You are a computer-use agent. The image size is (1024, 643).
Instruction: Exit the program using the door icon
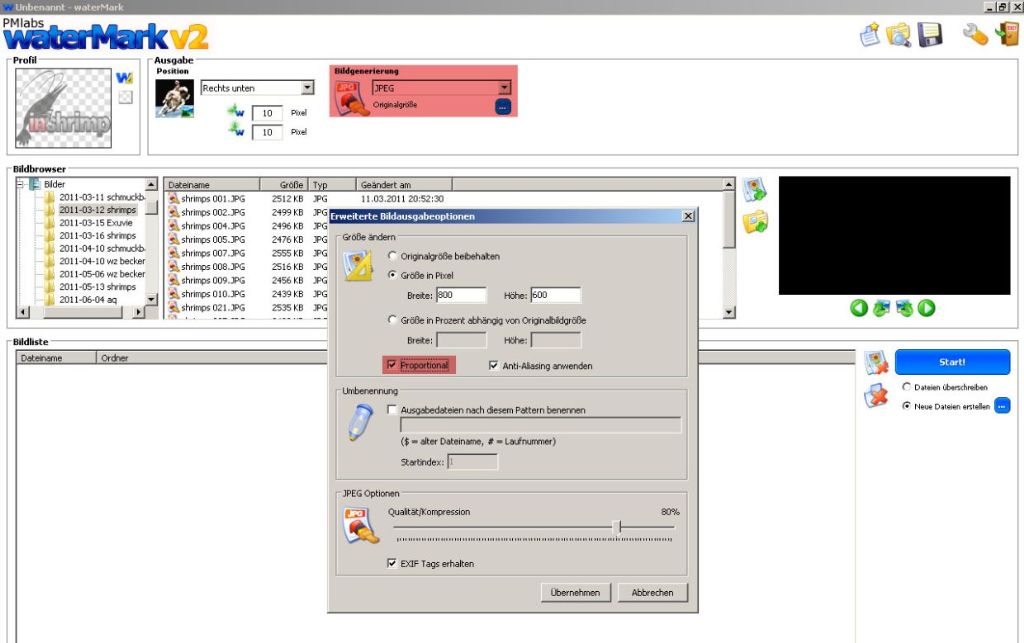[1006, 35]
